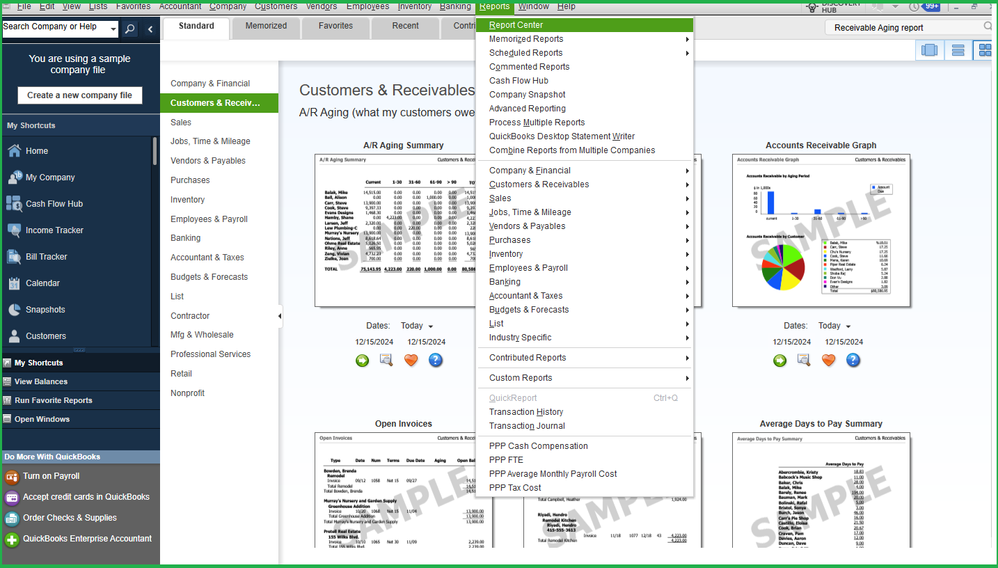The height and width of the screenshot is (568, 998).
Task: Select Vendors & Payables report category
Action: pyautogui.click(x=208, y=161)
